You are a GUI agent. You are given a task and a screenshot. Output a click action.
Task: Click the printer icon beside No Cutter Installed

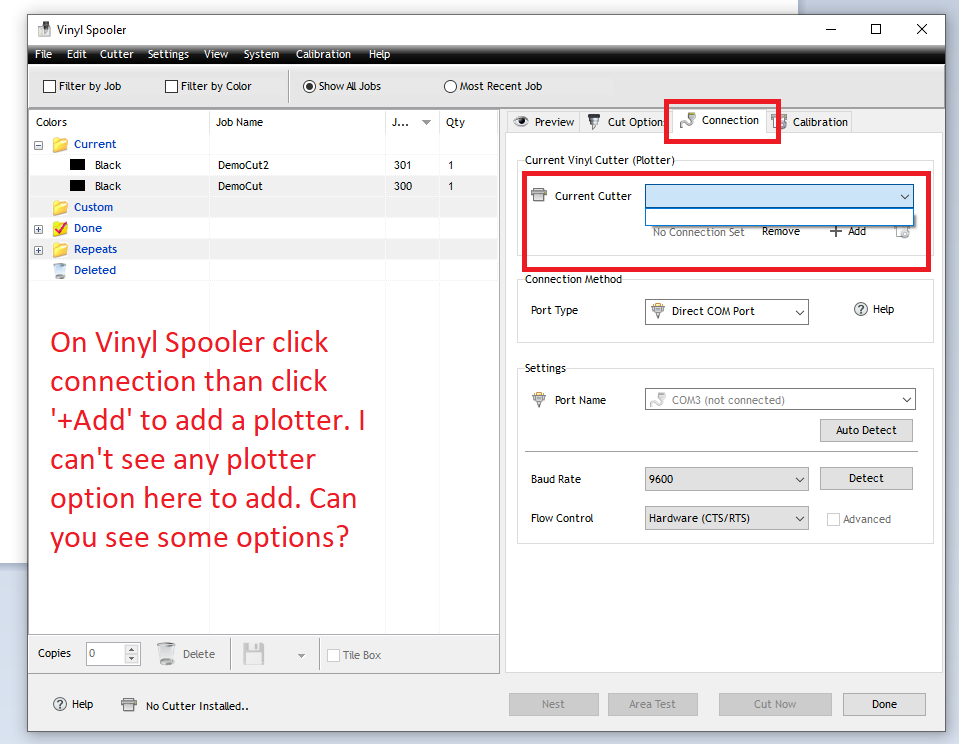[x=128, y=705]
